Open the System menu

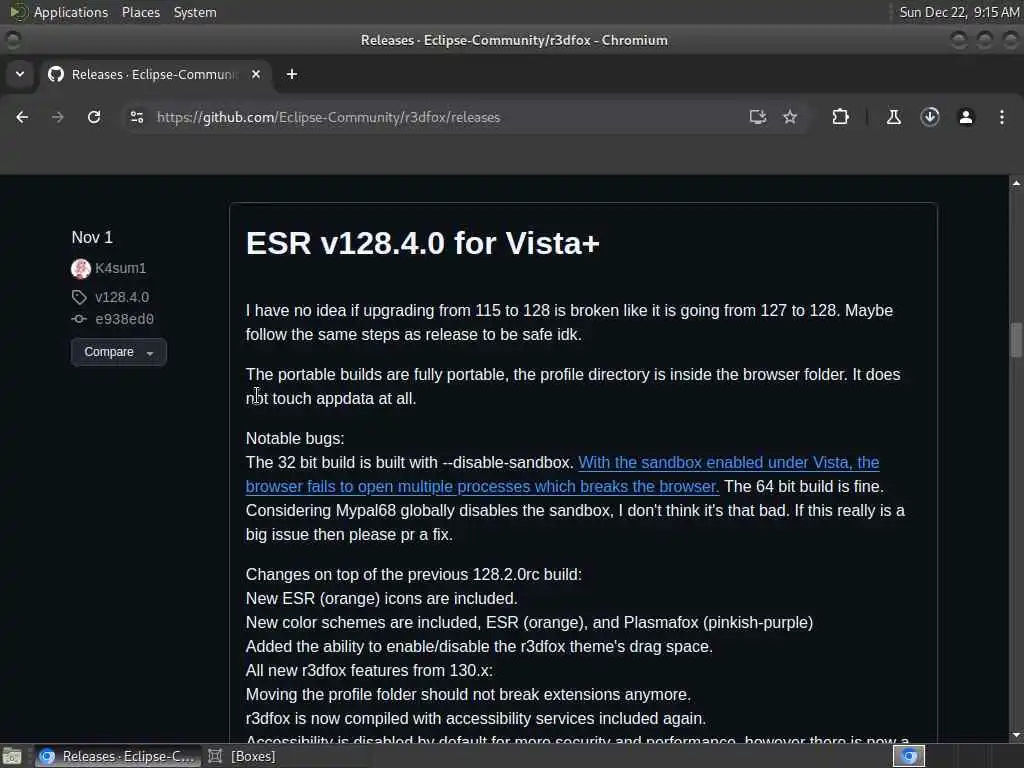tap(195, 12)
